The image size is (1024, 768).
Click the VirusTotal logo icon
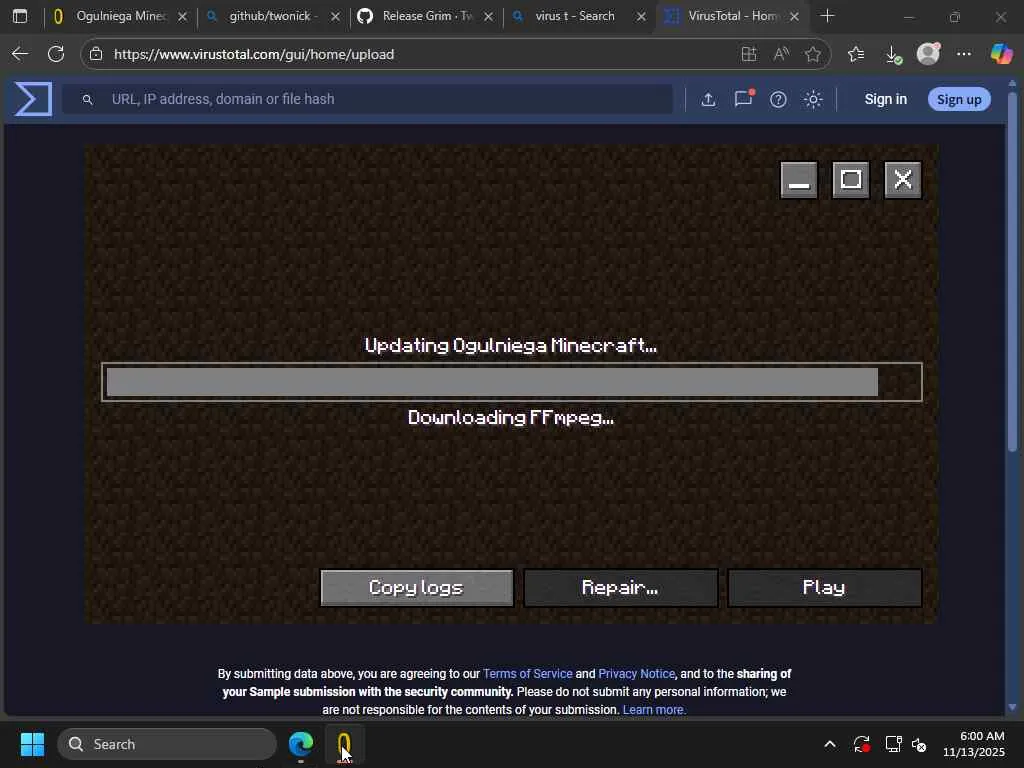pyautogui.click(x=33, y=99)
